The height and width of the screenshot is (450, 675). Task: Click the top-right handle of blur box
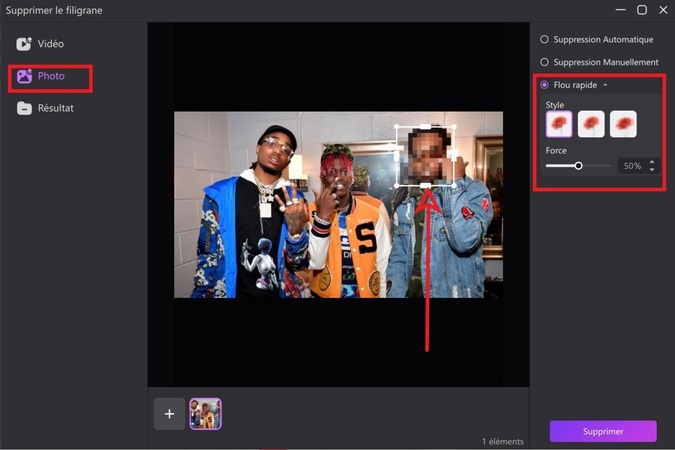click(x=455, y=127)
